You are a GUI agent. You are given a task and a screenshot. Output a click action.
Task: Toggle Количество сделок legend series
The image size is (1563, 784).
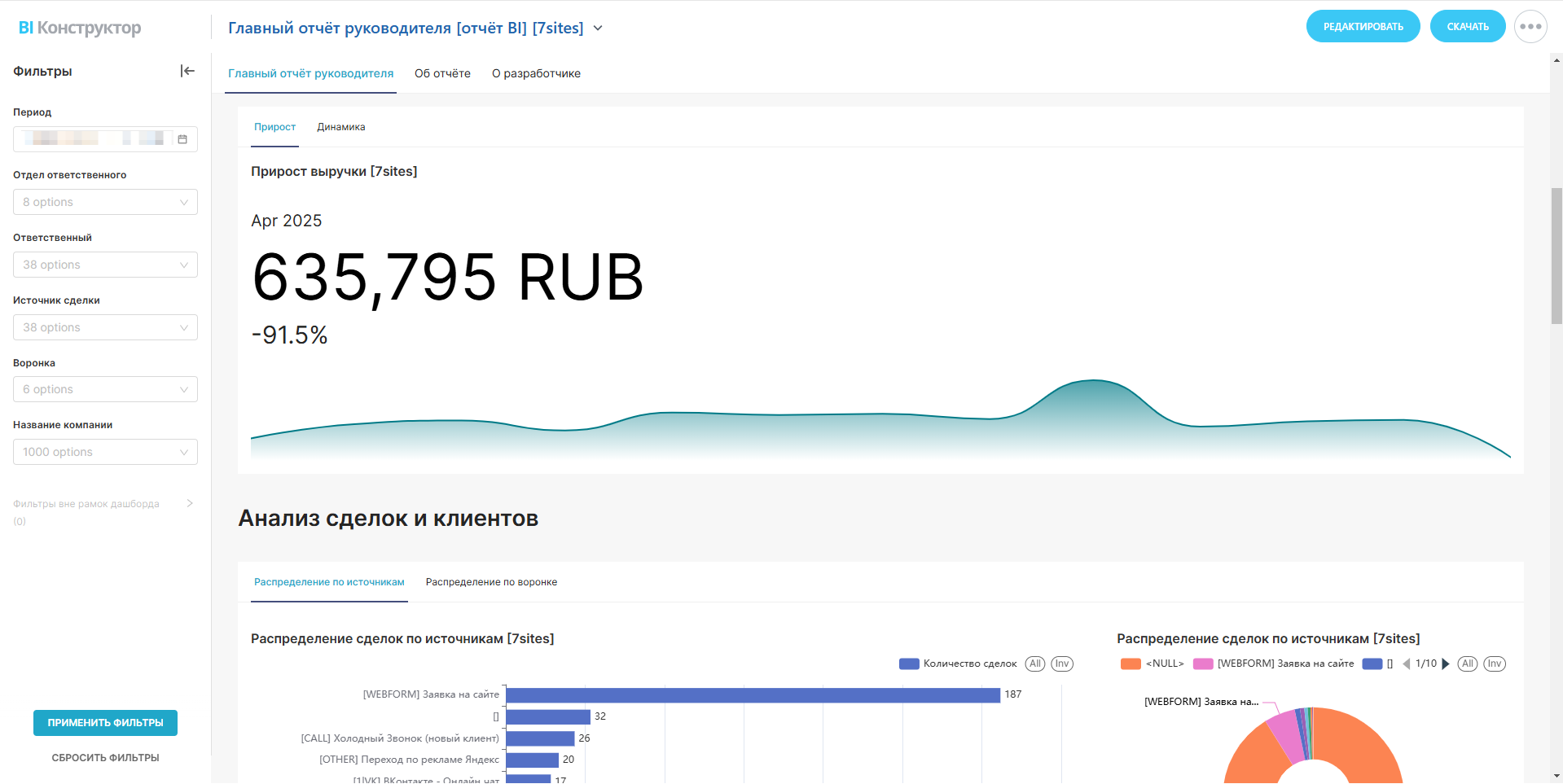coord(959,664)
